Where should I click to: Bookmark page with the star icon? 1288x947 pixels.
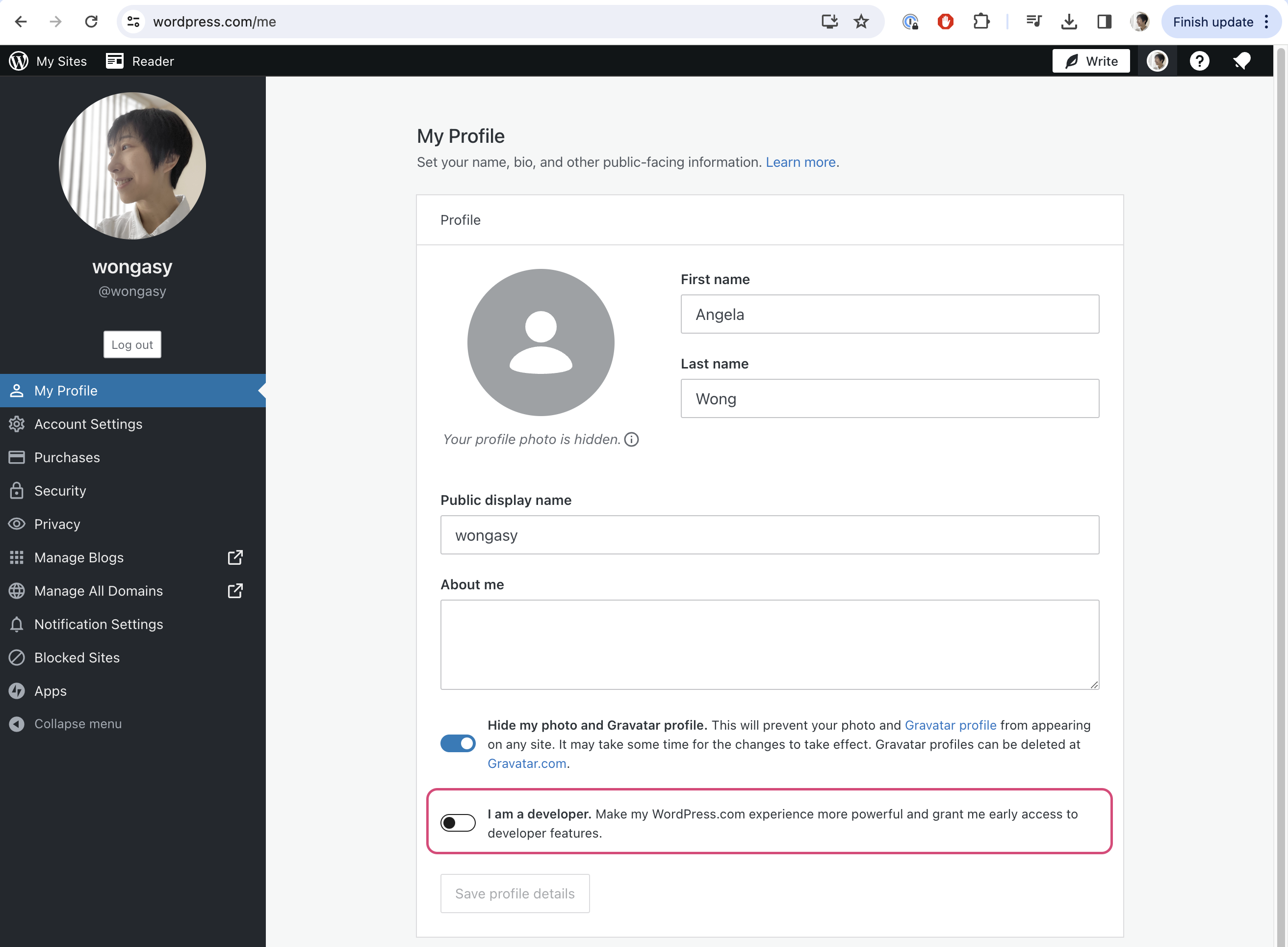pyautogui.click(x=861, y=22)
